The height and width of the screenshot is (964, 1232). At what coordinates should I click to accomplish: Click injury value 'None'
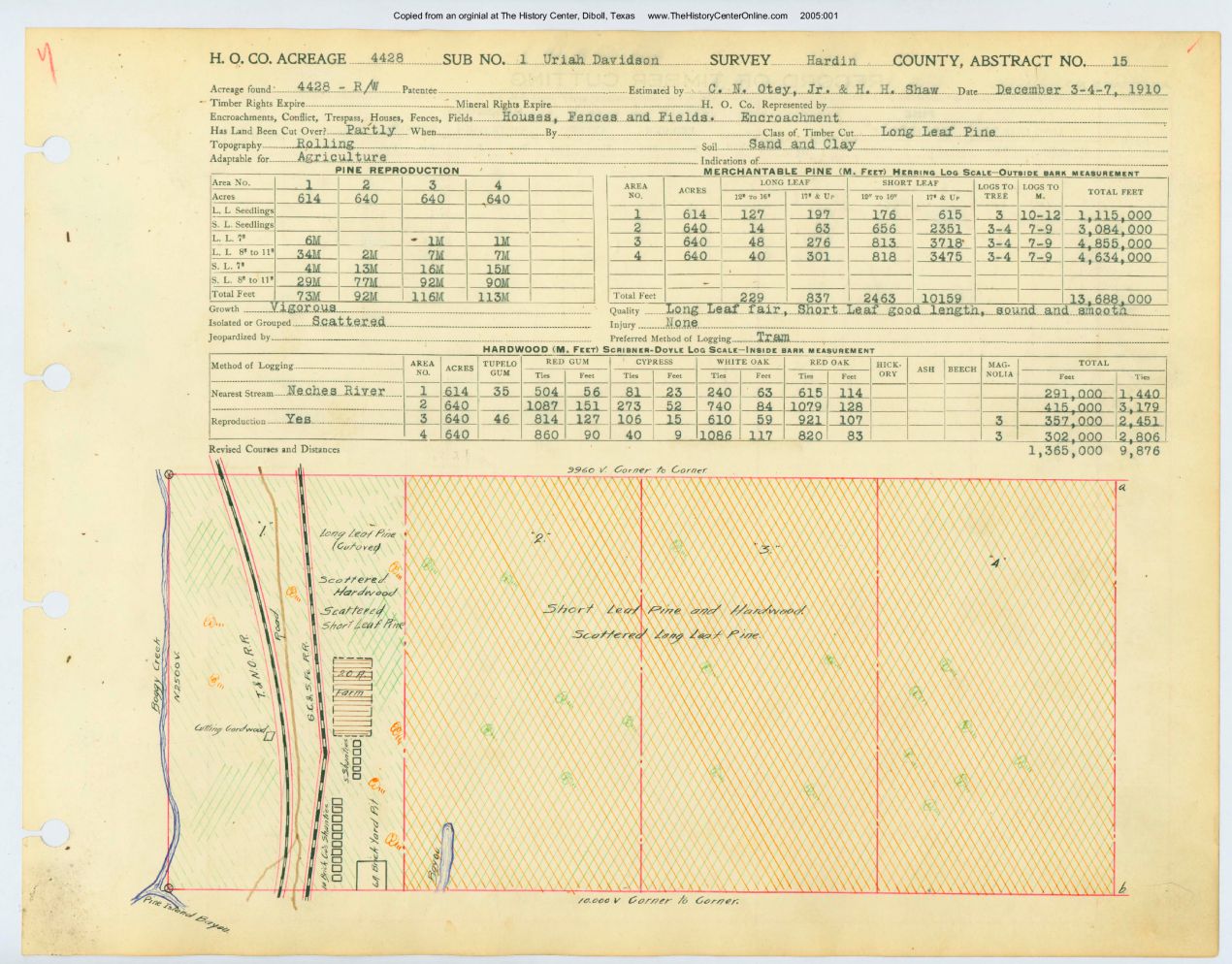tap(682, 324)
